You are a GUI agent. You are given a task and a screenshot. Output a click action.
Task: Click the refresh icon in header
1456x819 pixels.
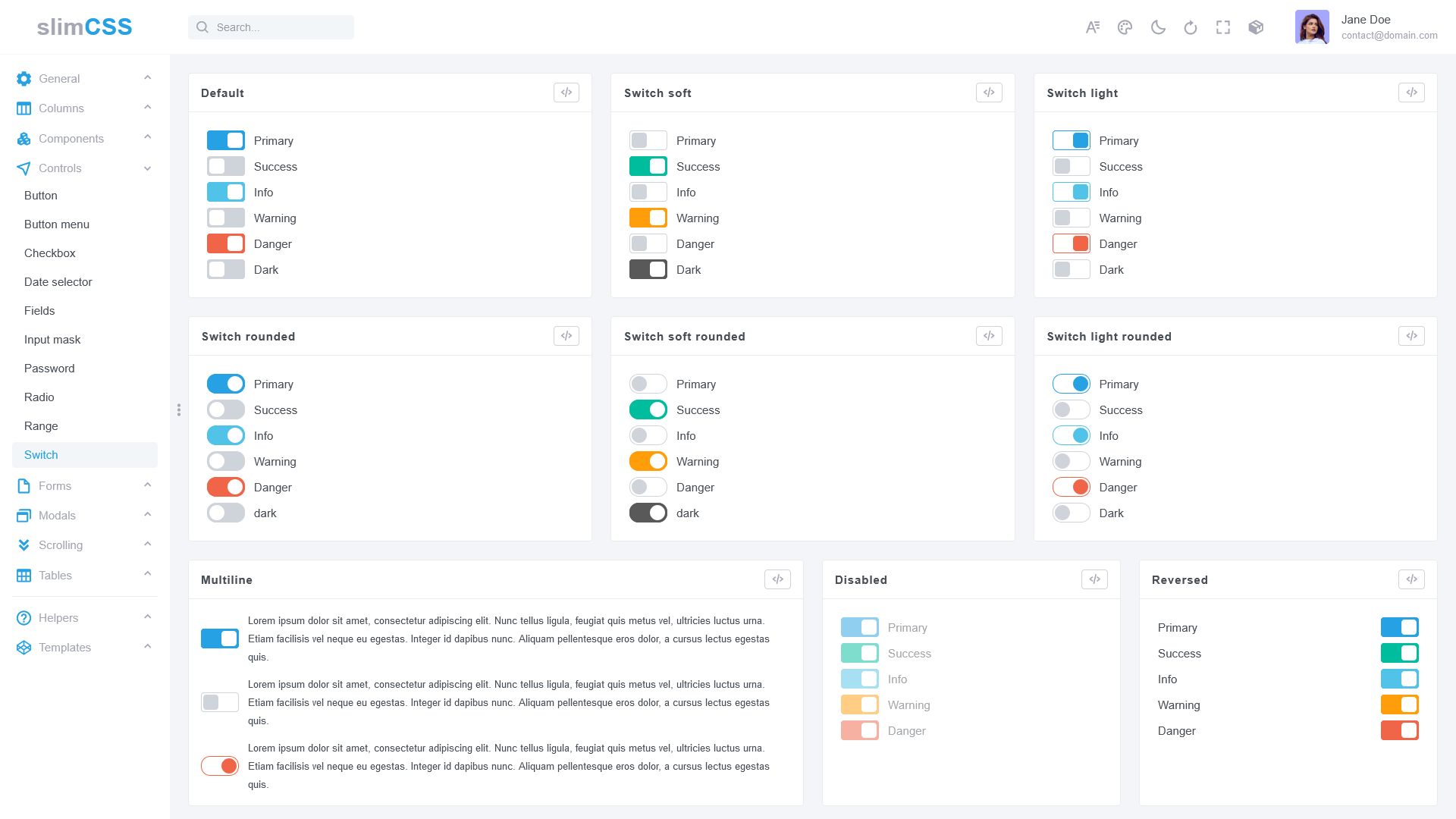pyautogui.click(x=1191, y=27)
